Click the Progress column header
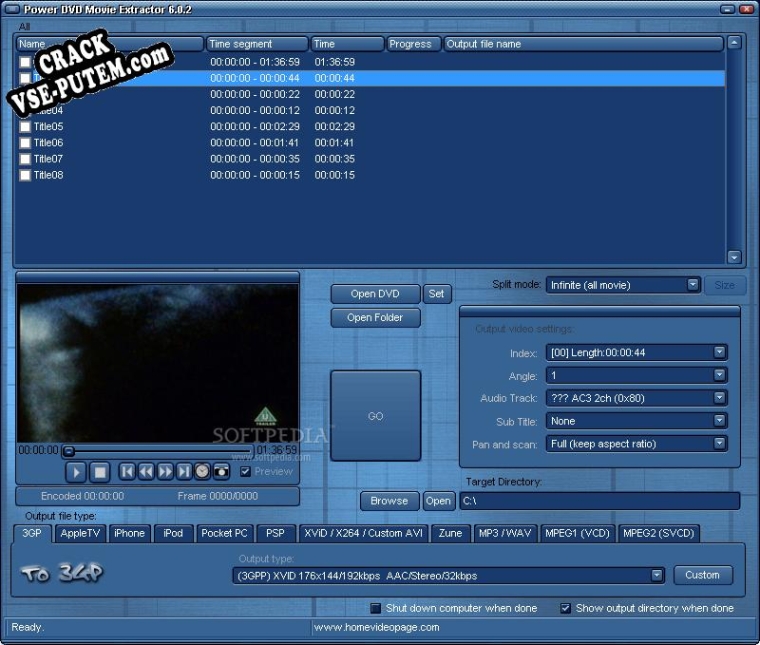Screen dimensions: 760x645 click(414, 44)
